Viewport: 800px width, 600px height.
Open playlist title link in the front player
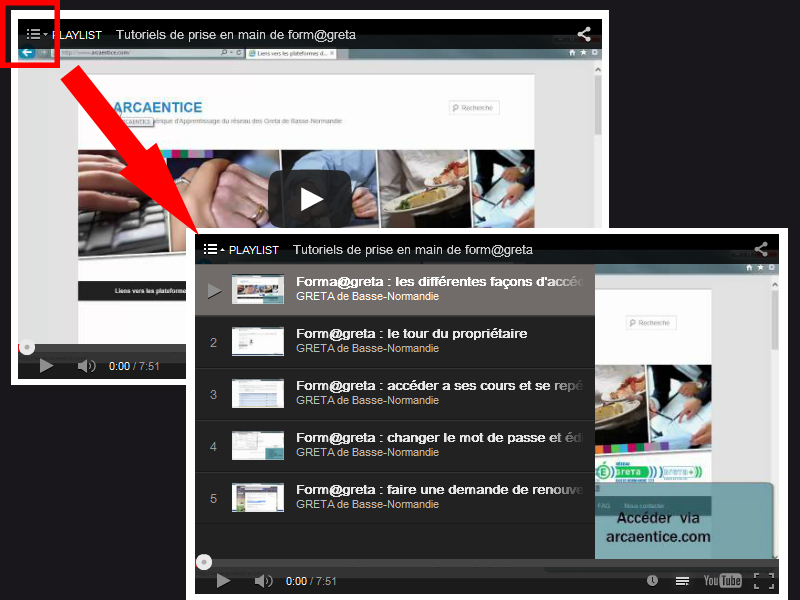pyautogui.click(x=413, y=249)
